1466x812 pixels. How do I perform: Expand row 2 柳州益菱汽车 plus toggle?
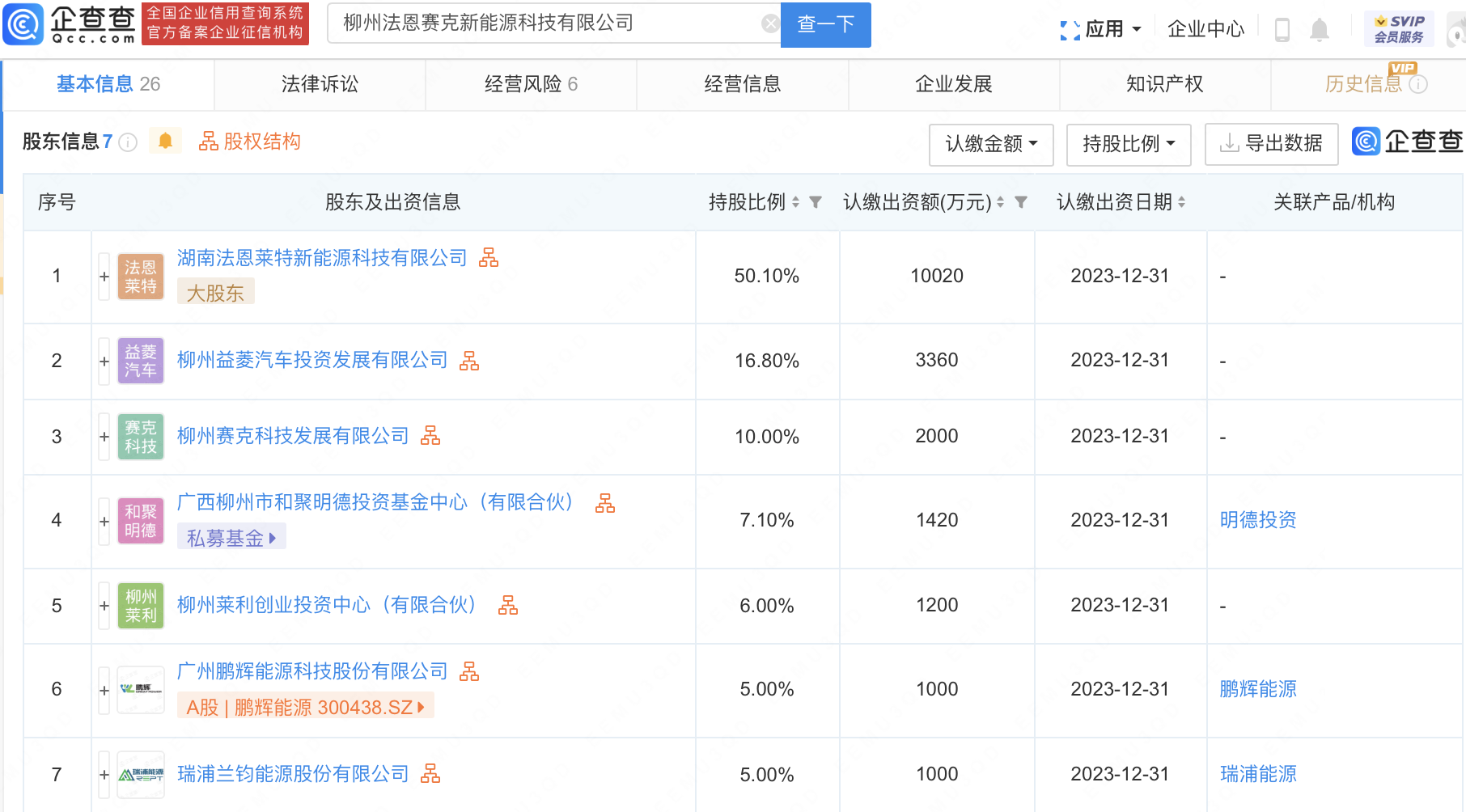point(104,362)
